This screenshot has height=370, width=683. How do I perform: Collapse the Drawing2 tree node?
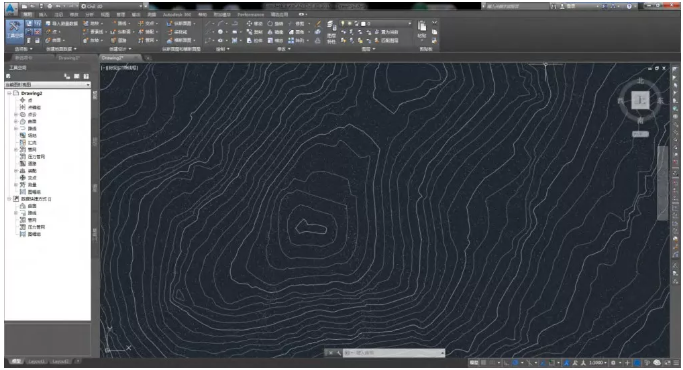tap(9, 93)
